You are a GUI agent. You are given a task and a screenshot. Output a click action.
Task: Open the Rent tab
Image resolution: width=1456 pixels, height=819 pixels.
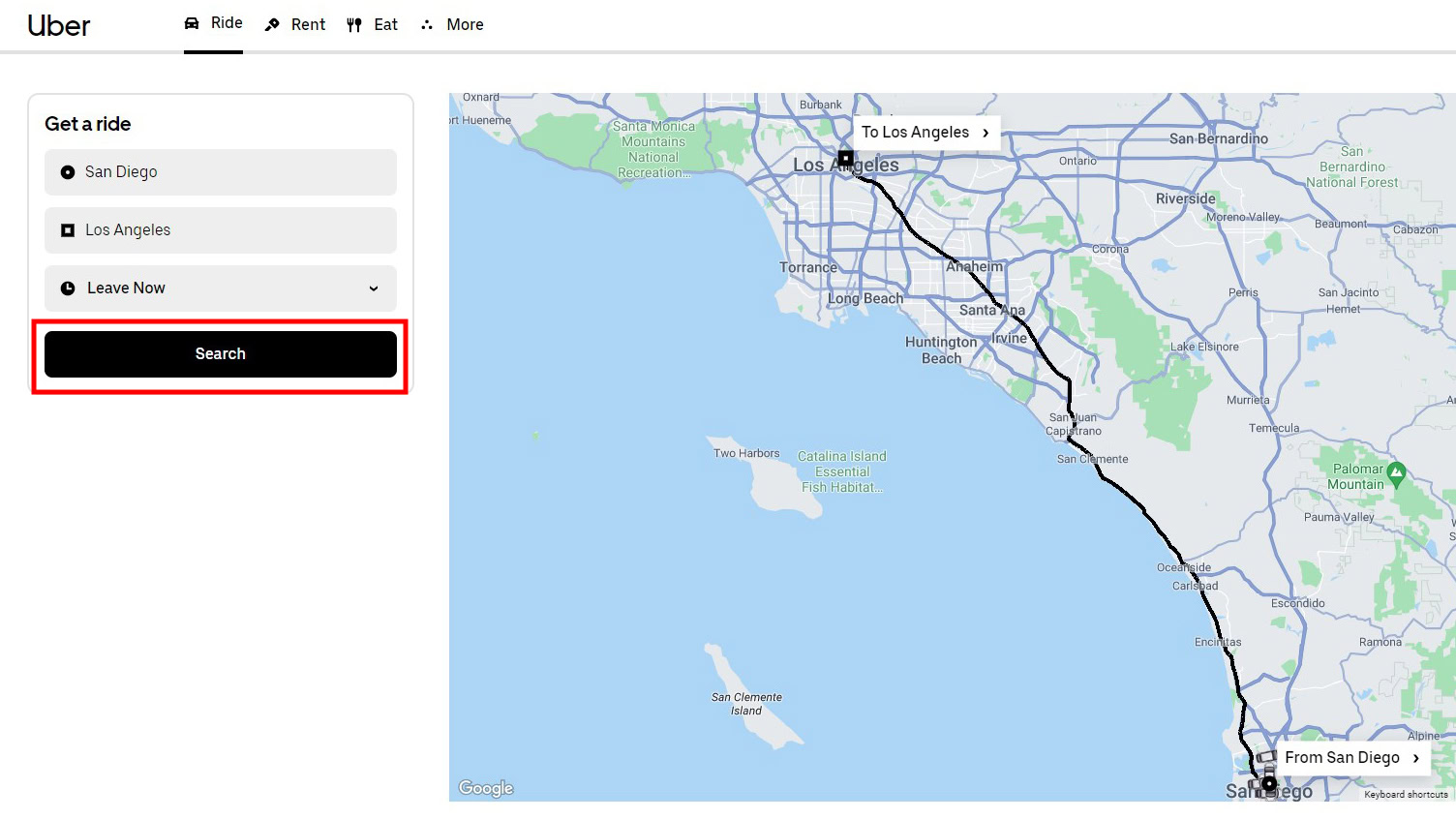pyautogui.click(x=294, y=24)
